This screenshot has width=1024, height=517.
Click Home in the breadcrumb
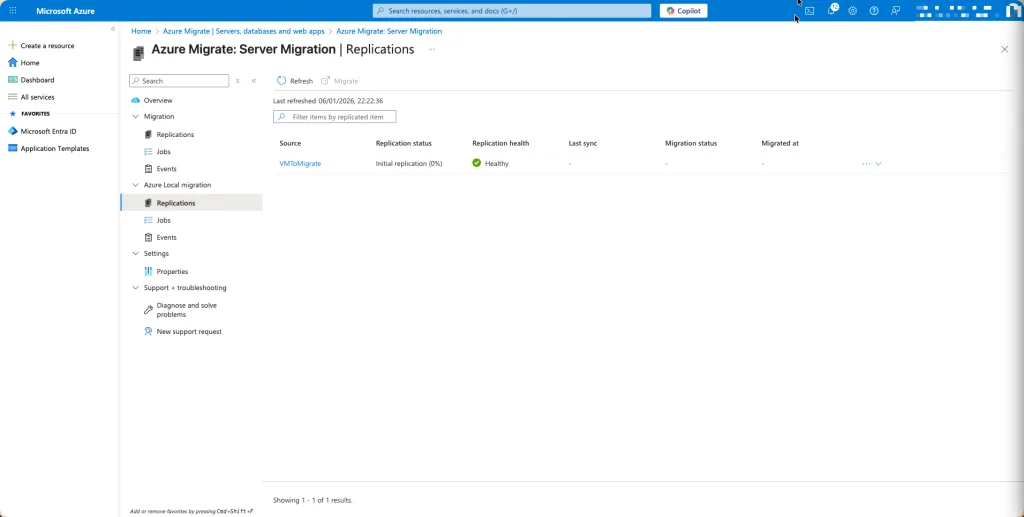(141, 31)
